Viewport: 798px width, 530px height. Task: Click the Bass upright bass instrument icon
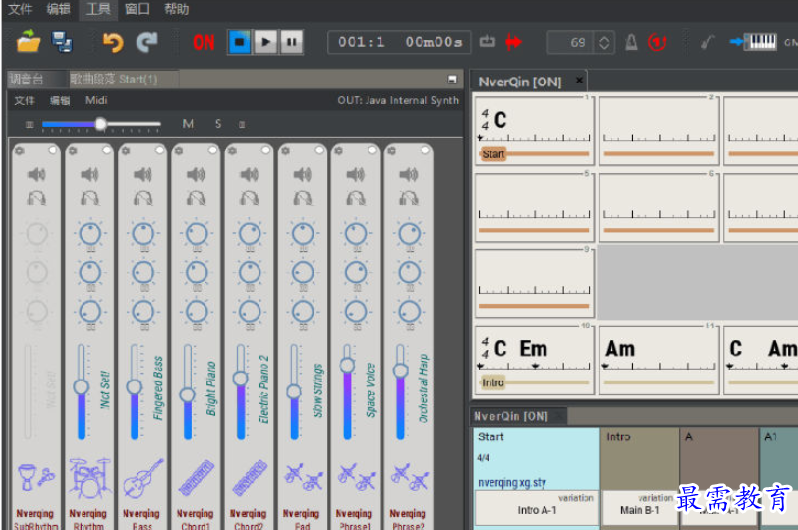coord(143,479)
